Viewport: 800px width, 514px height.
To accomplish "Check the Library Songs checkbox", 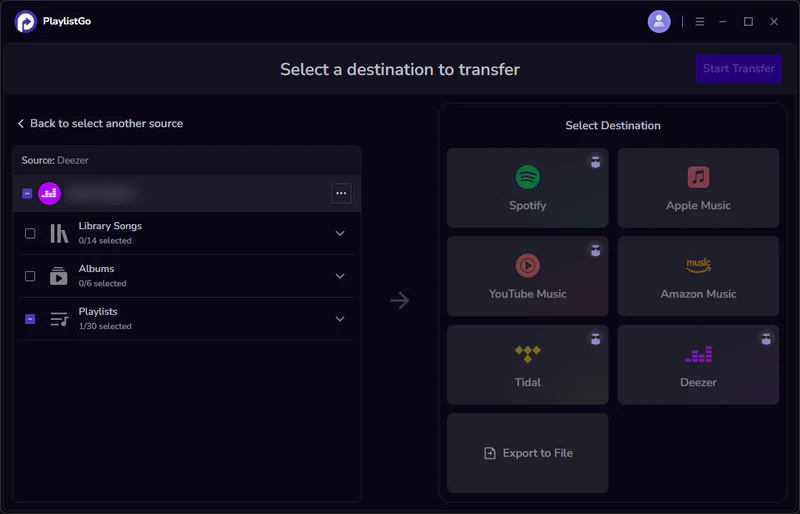I will (x=30, y=233).
